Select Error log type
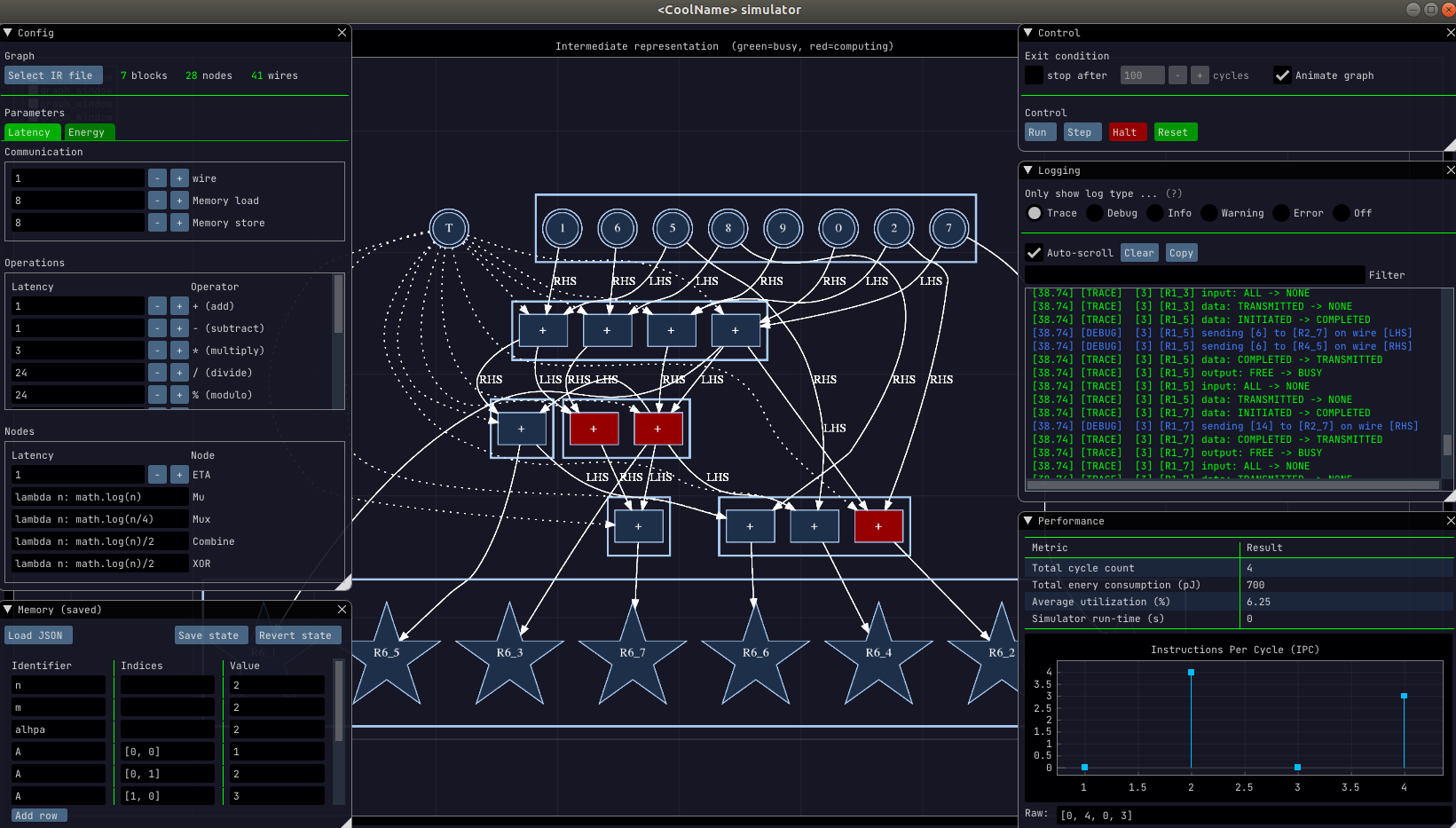 click(x=1281, y=213)
